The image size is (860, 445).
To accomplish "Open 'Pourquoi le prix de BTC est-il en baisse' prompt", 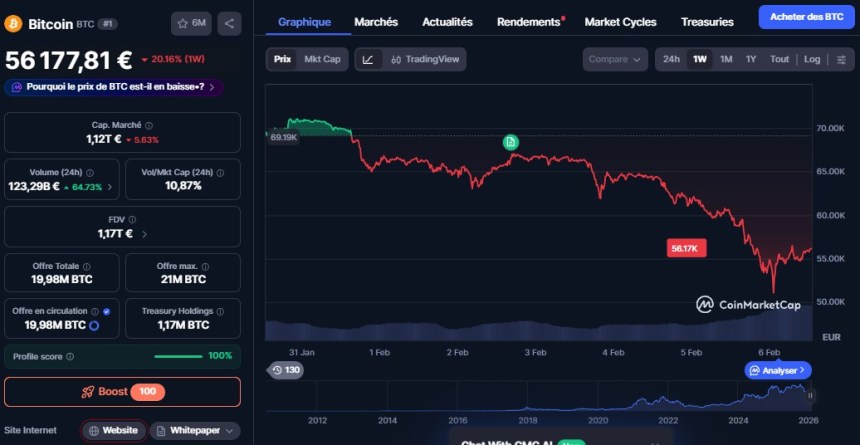I will 114,87.
